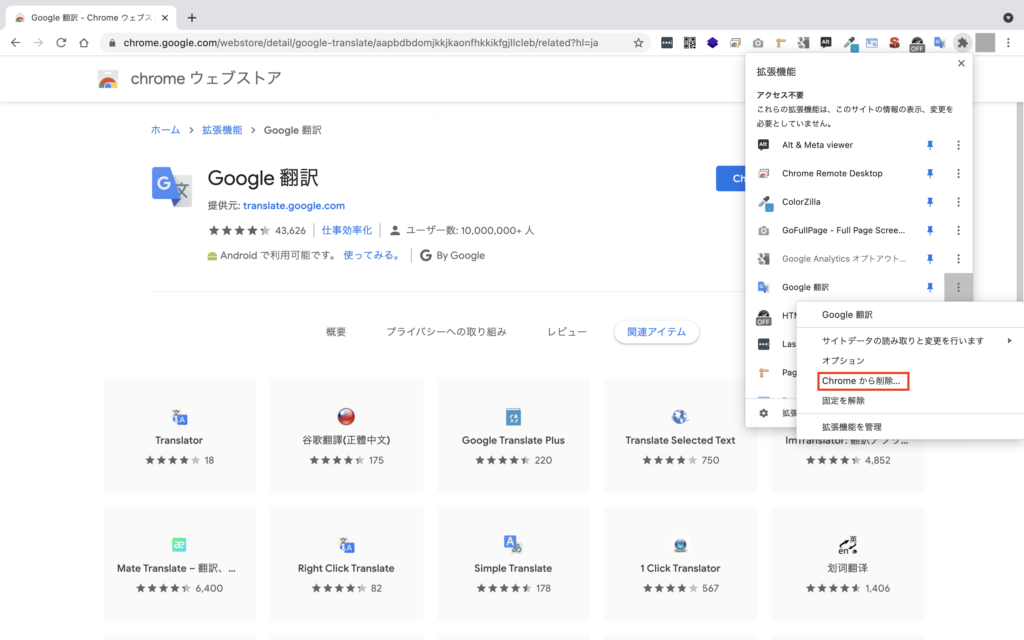Open a new browser tab
This screenshot has width=1024, height=640.
pos(191,18)
